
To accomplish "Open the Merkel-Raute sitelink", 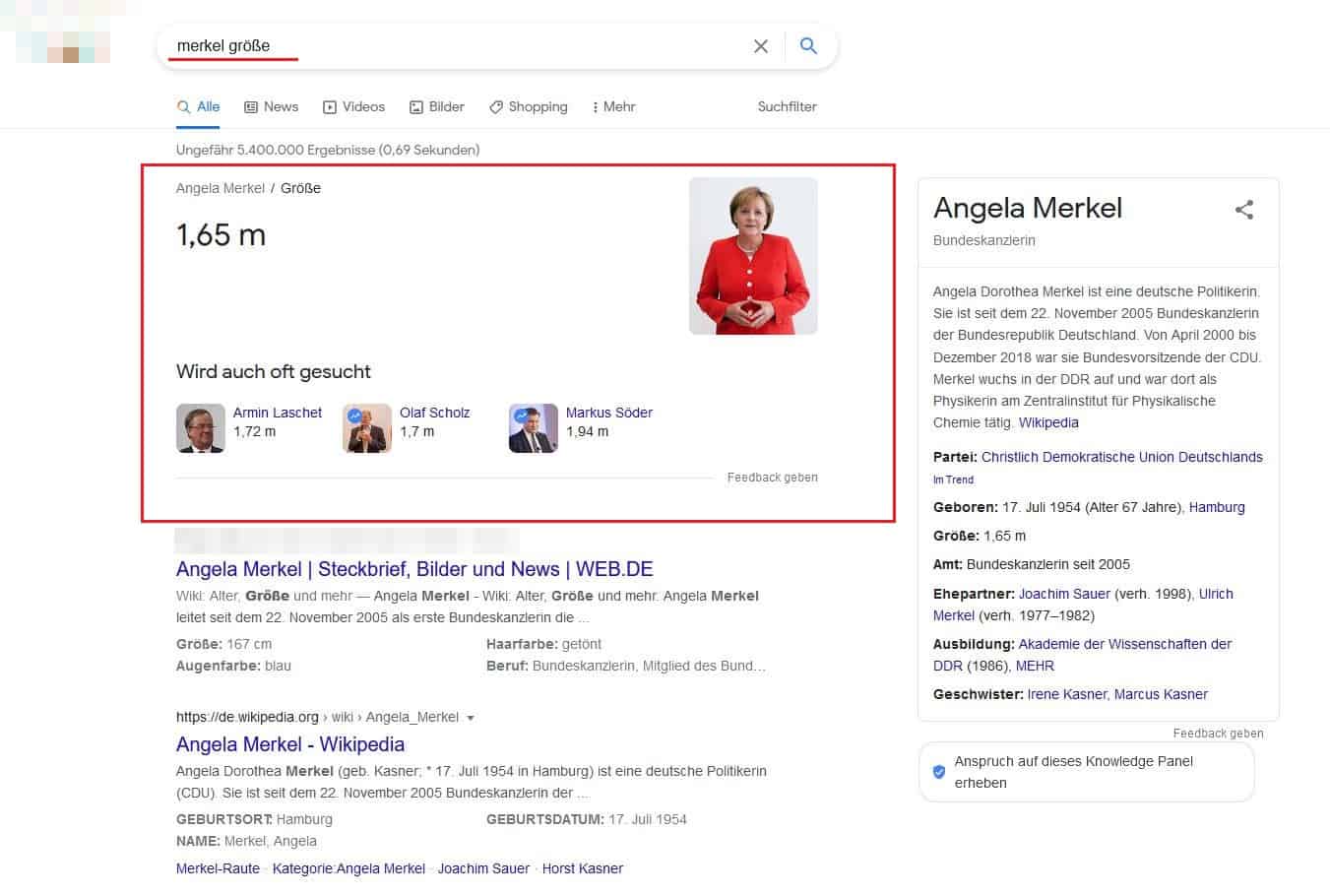I will (218, 868).
